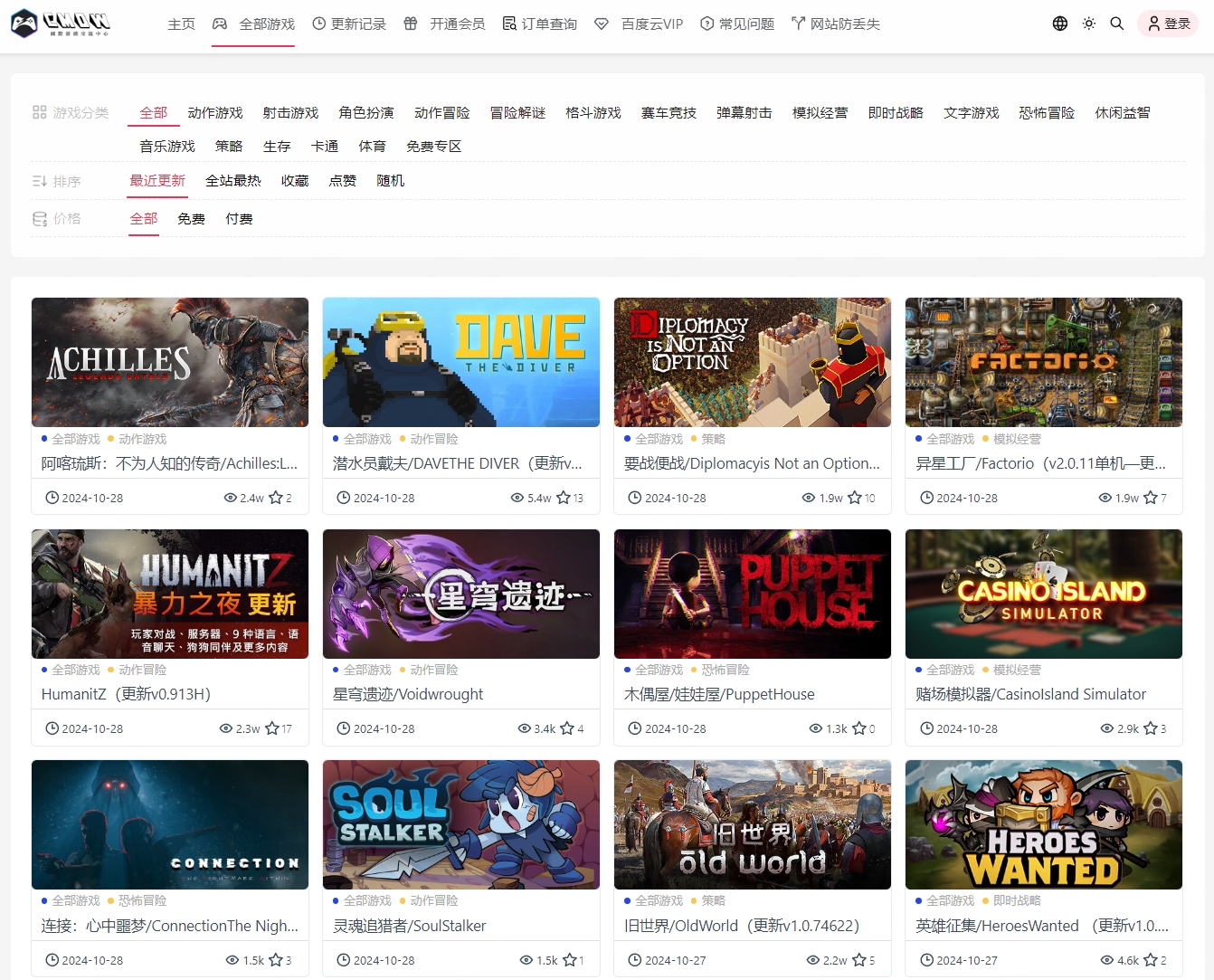Filter by 音乐游戏 category
This screenshot has height=980, width=1214.
pyautogui.click(x=167, y=146)
